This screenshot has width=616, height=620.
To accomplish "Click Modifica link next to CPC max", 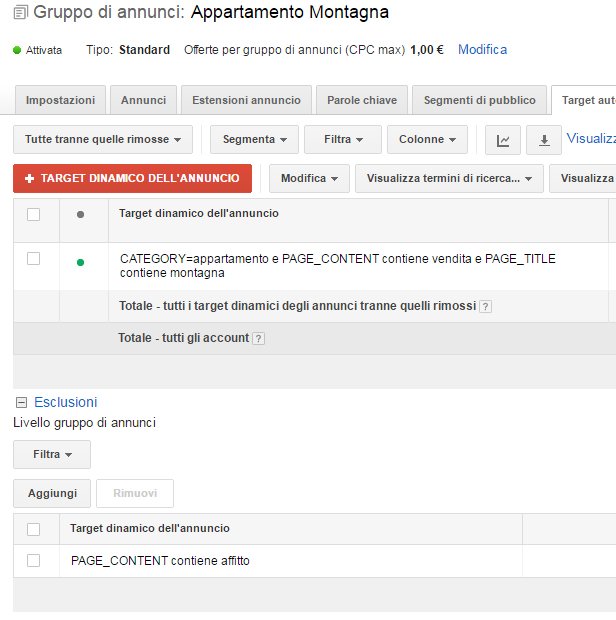I will [482, 50].
